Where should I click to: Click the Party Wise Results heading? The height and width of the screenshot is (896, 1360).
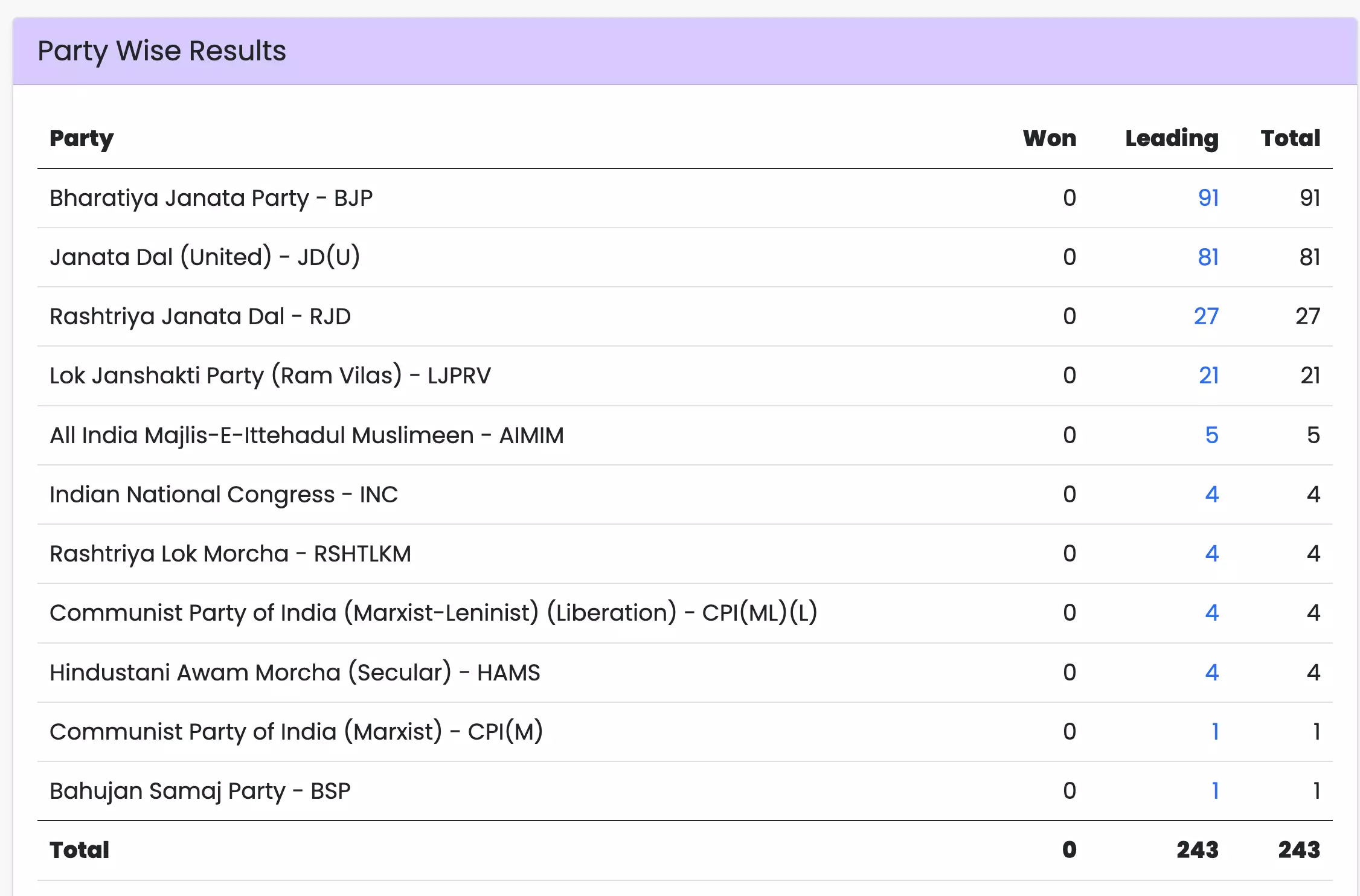[162, 51]
